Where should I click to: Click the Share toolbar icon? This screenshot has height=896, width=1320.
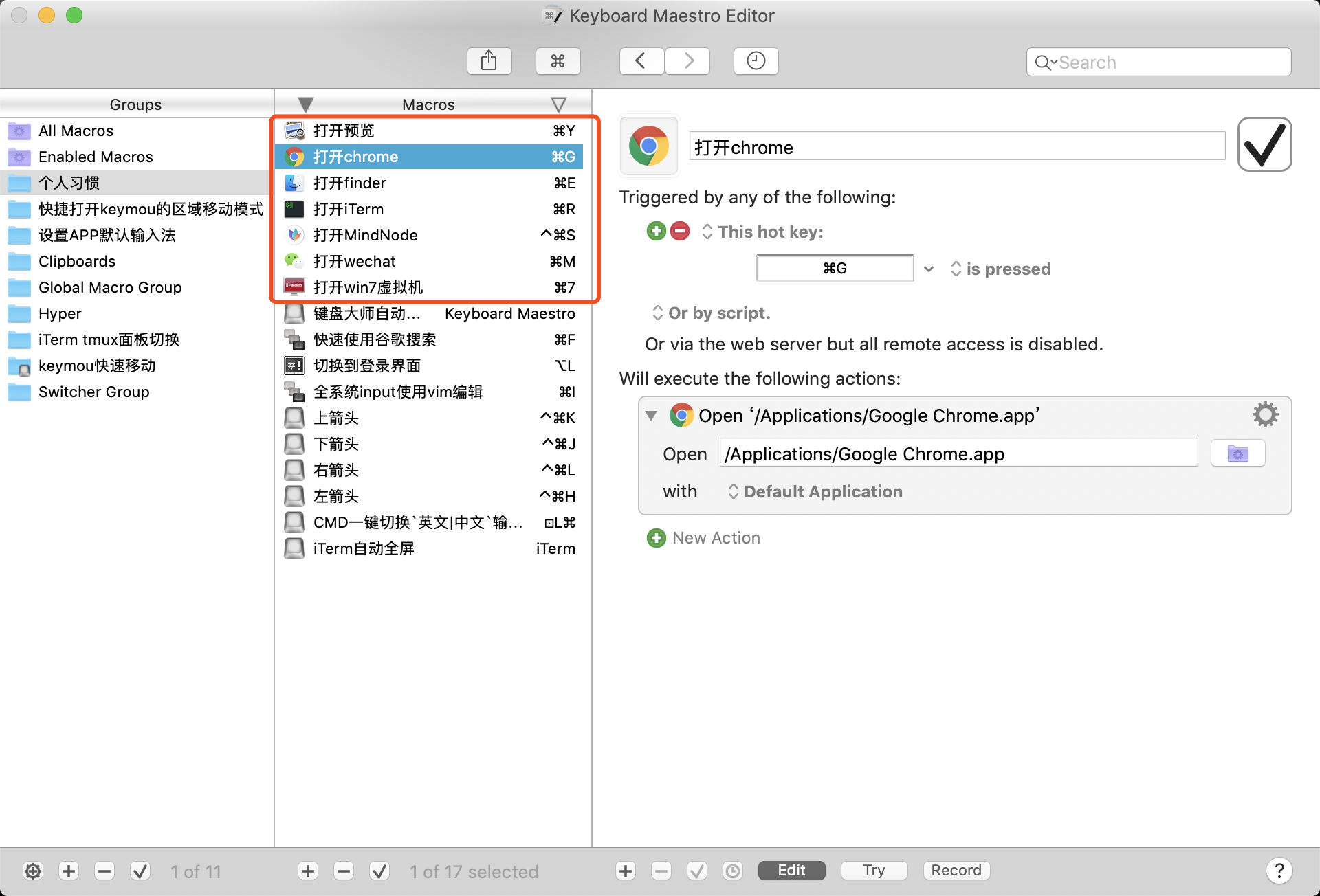489,61
